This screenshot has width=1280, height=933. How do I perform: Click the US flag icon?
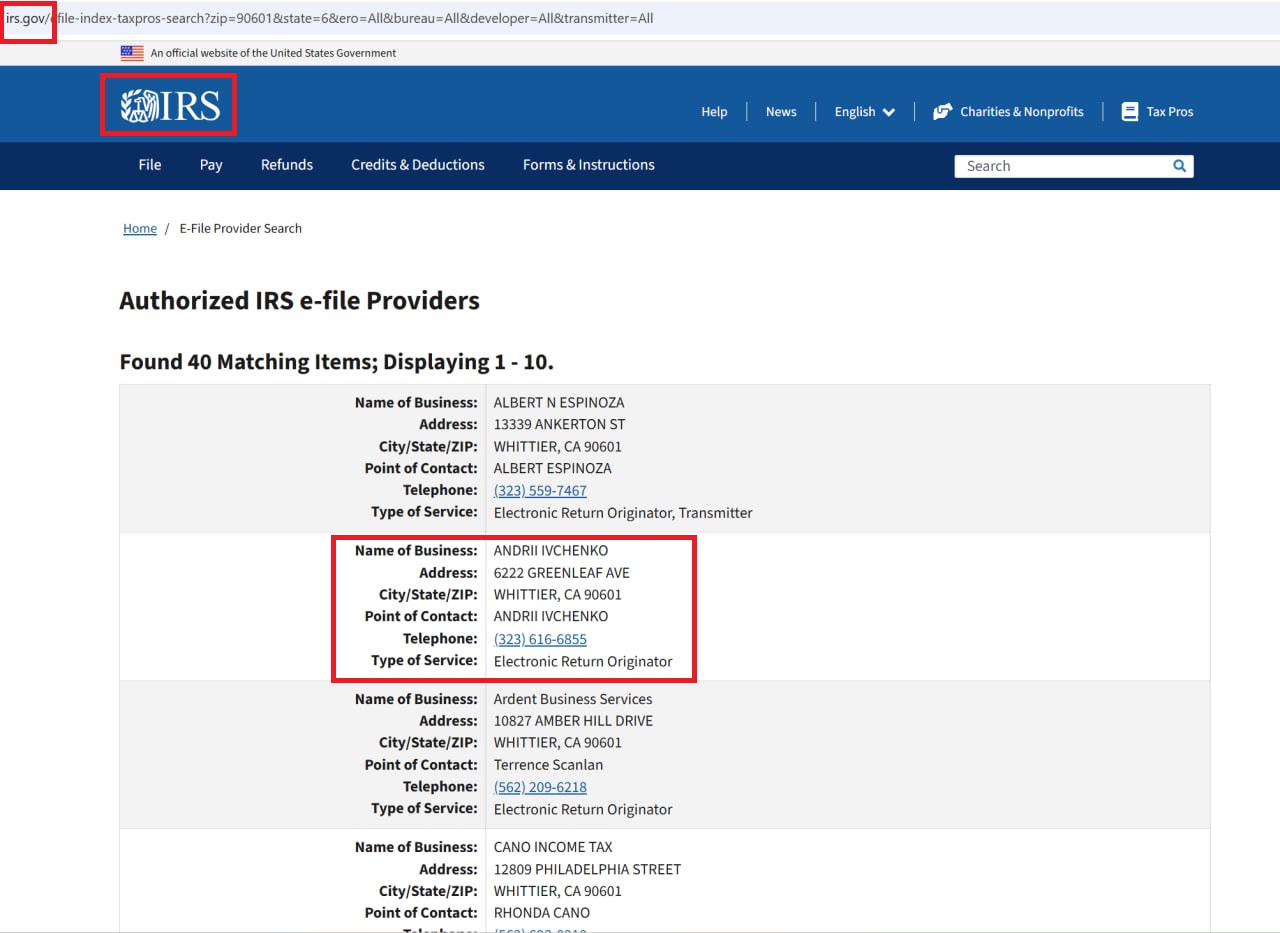click(x=132, y=53)
